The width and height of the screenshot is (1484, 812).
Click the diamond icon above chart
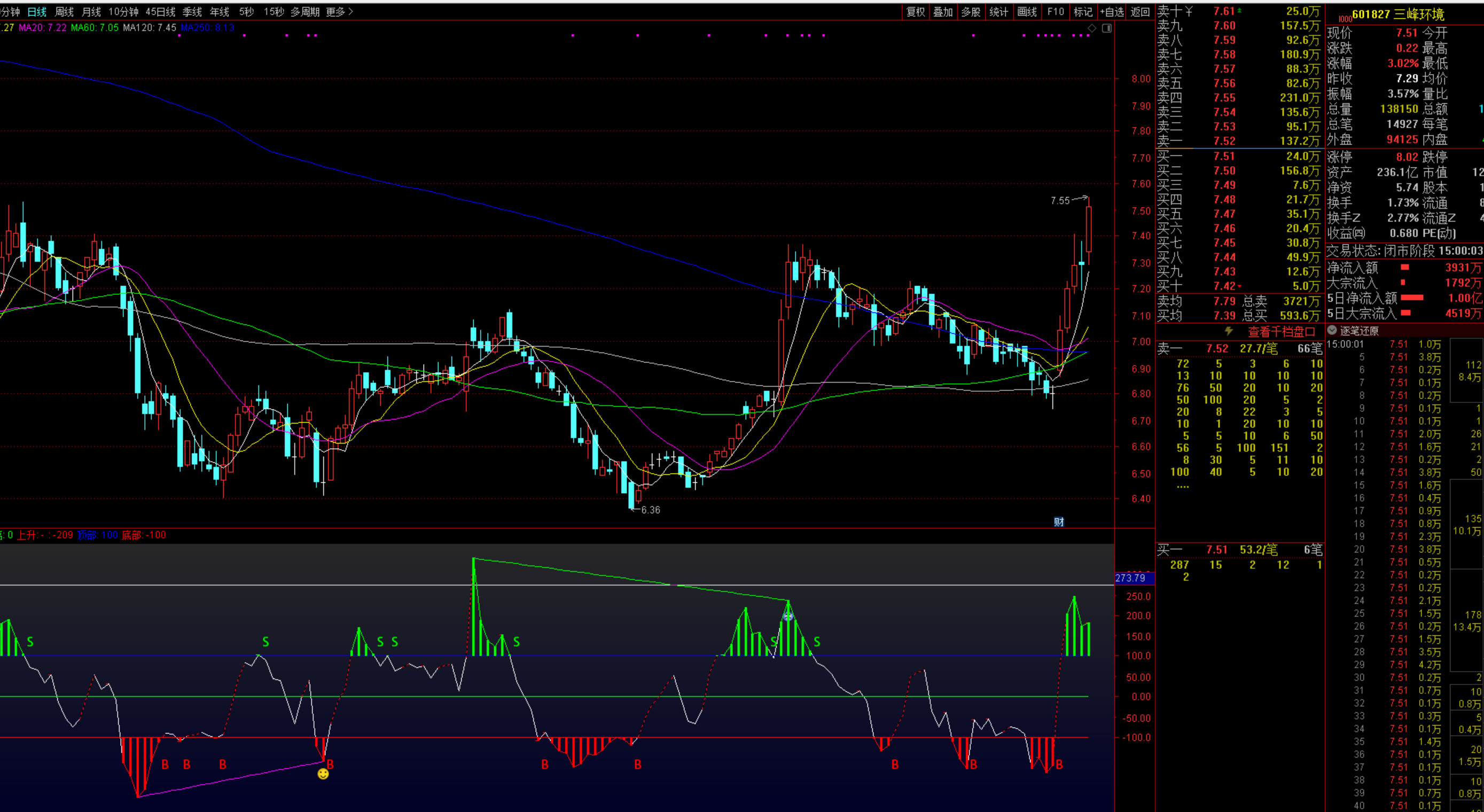[x=1092, y=28]
